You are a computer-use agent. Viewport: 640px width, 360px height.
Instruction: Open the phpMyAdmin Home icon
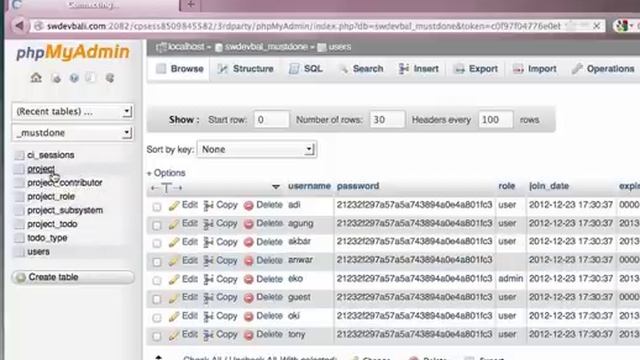(36, 77)
